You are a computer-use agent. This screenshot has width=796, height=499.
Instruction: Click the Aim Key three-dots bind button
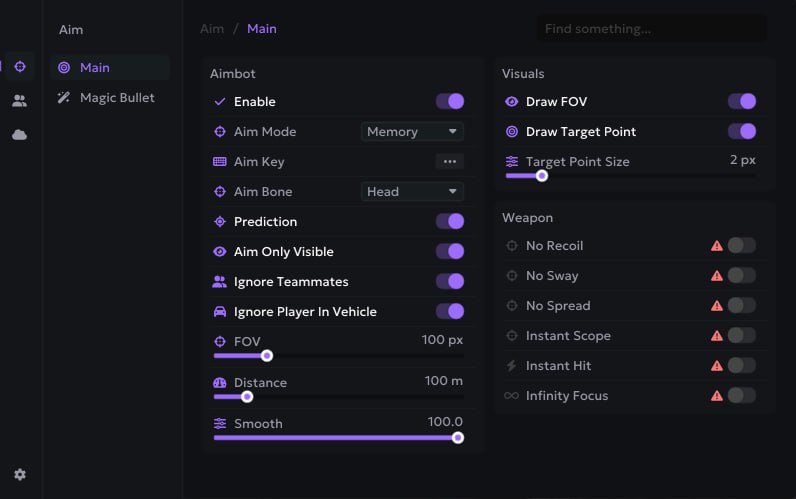(x=450, y=161)
